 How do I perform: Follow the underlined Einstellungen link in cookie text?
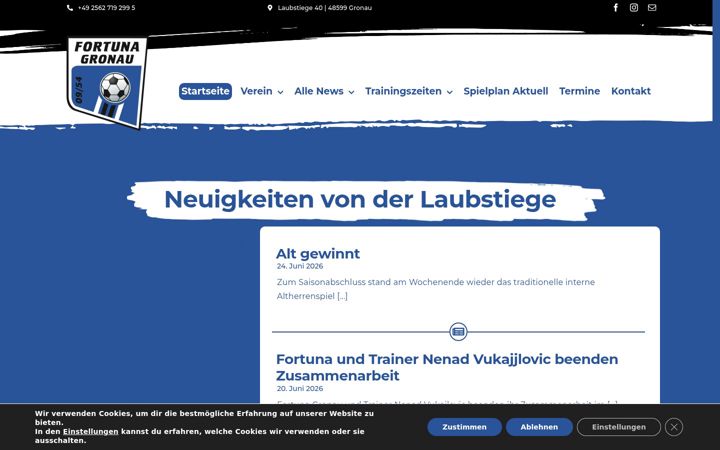point(90,432)
